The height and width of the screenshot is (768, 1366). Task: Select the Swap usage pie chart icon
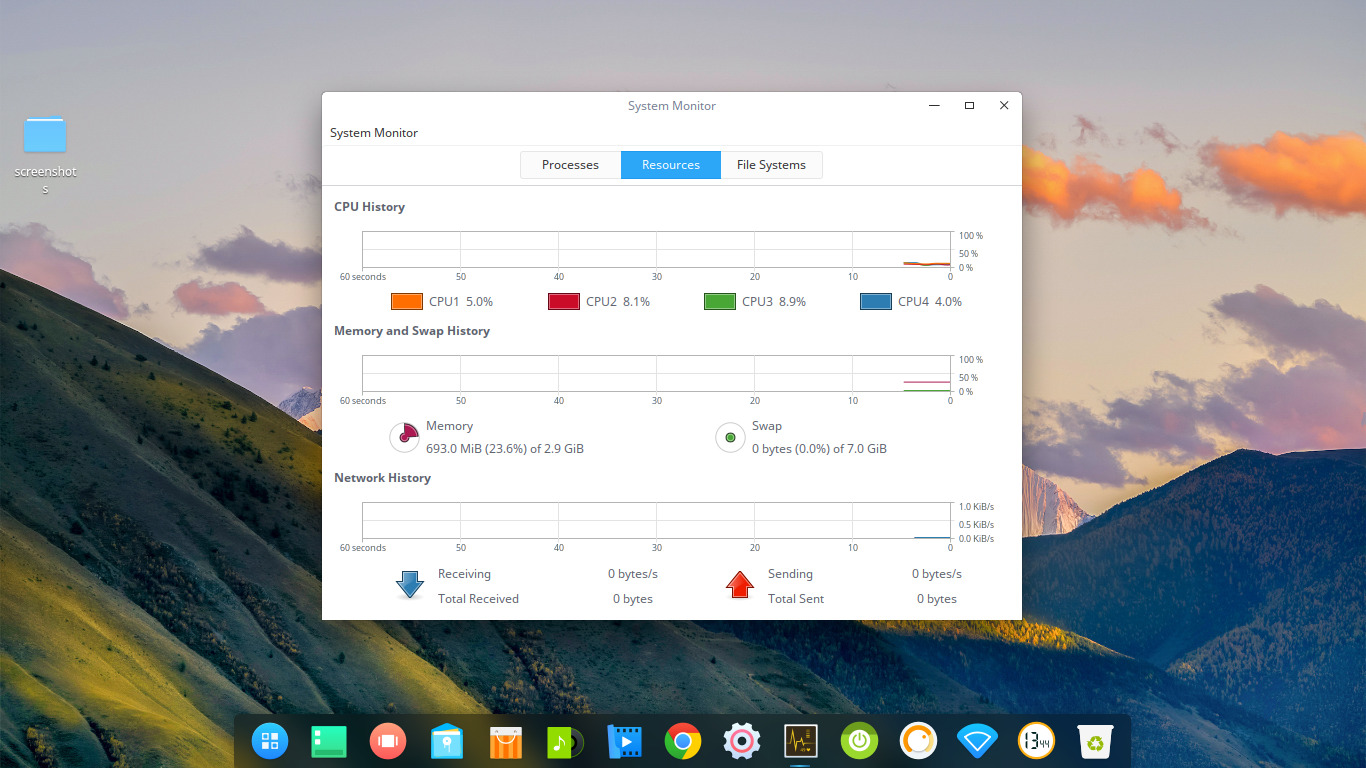[x=730, y=437]
